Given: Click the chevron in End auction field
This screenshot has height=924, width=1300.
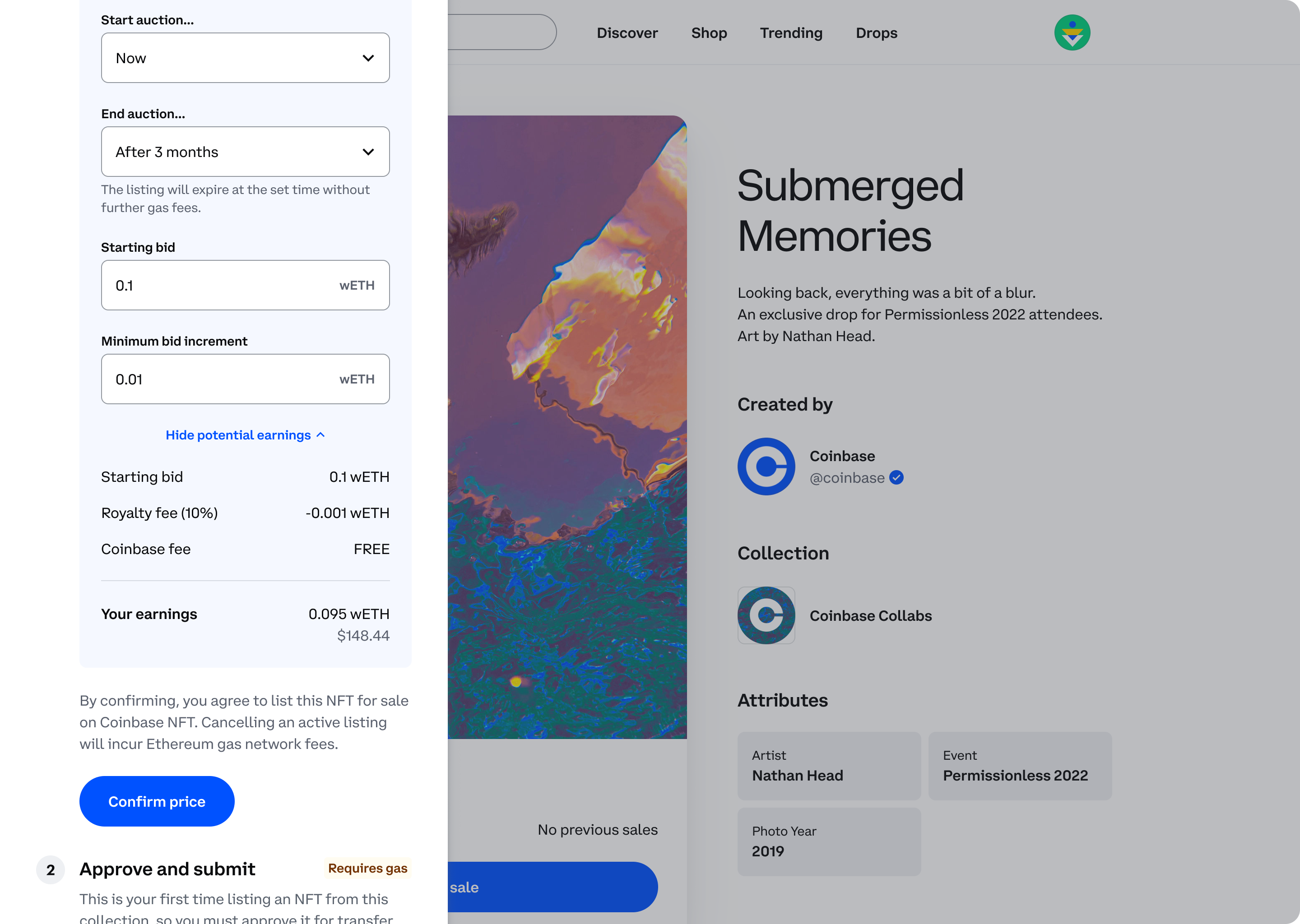Looking at the screenshot, I should pyautogui.click(x=368, y=152).
